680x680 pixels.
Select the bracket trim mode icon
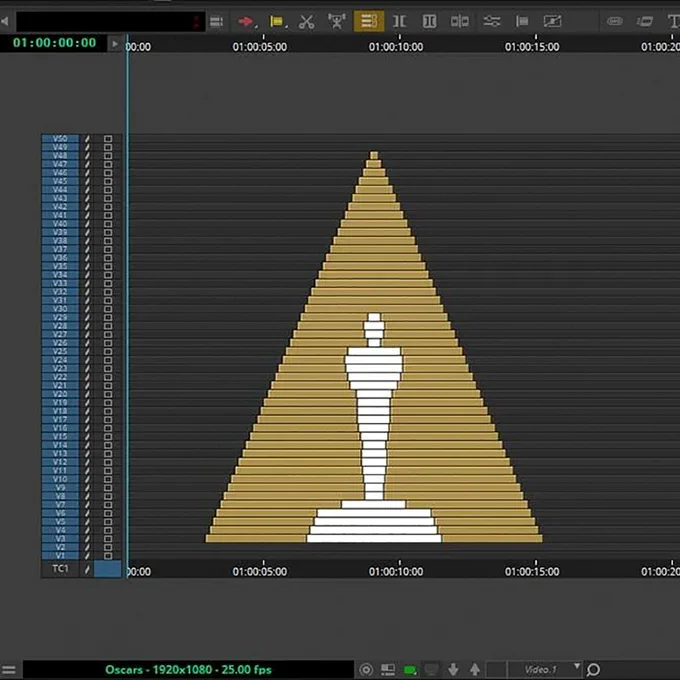tap(399, 21)
